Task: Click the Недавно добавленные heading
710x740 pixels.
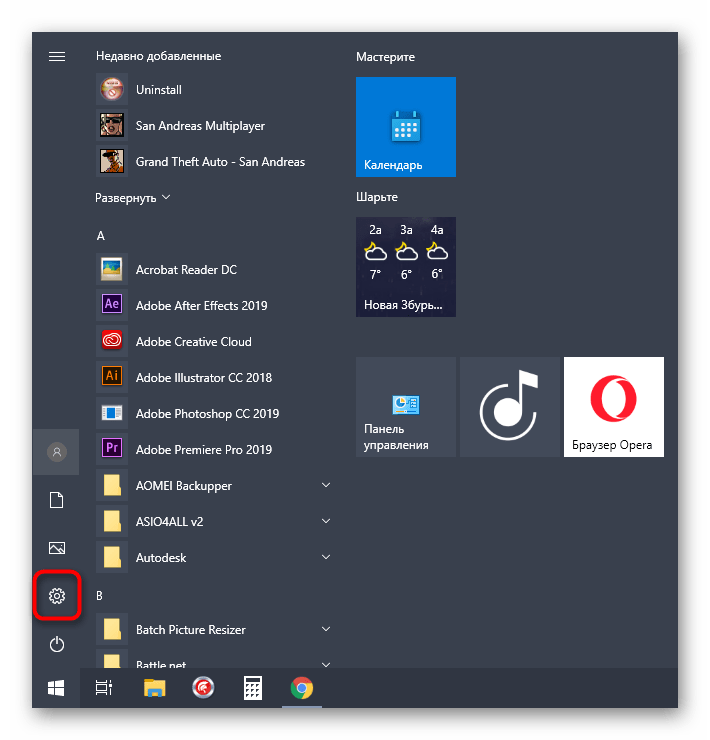Action: click(x=159, y=56)
